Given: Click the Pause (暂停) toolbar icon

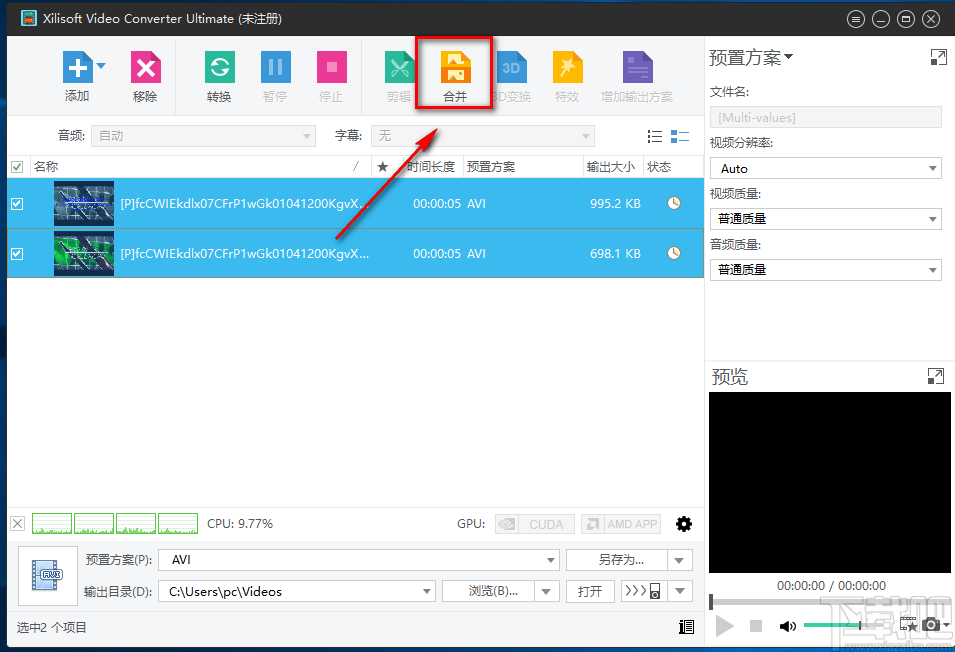Looking at the screenshot, I should 275,67.
